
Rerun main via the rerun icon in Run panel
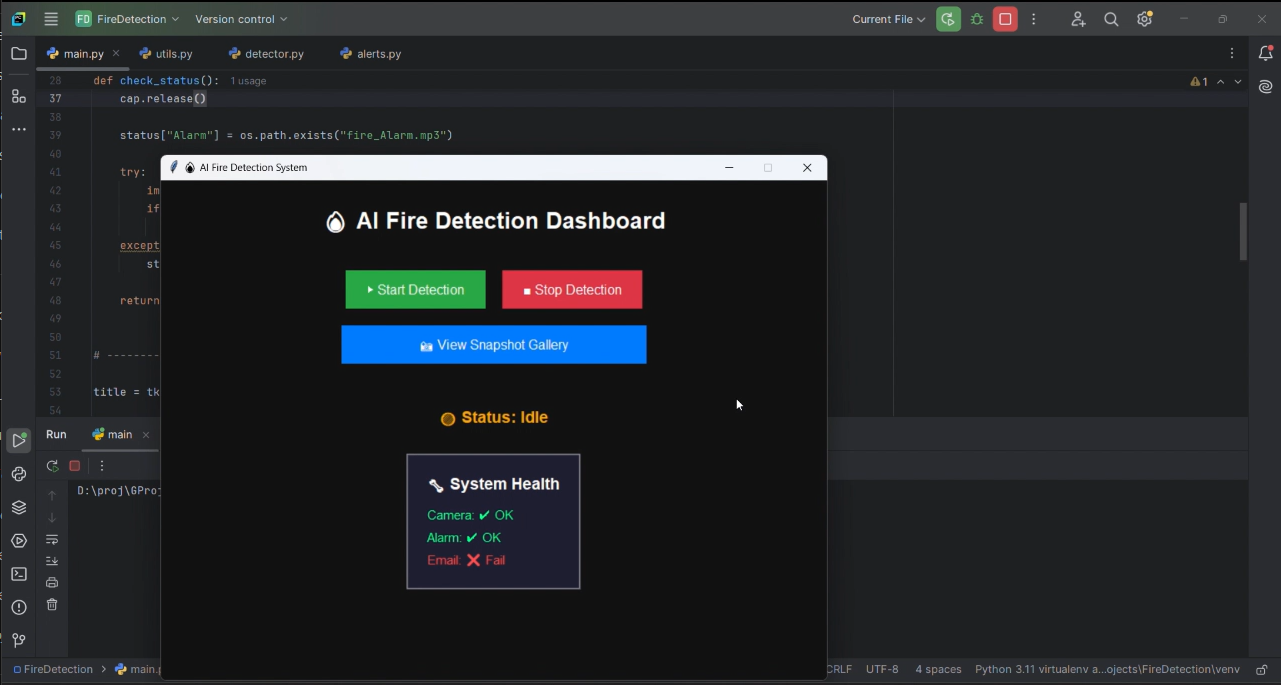(51, 465)
